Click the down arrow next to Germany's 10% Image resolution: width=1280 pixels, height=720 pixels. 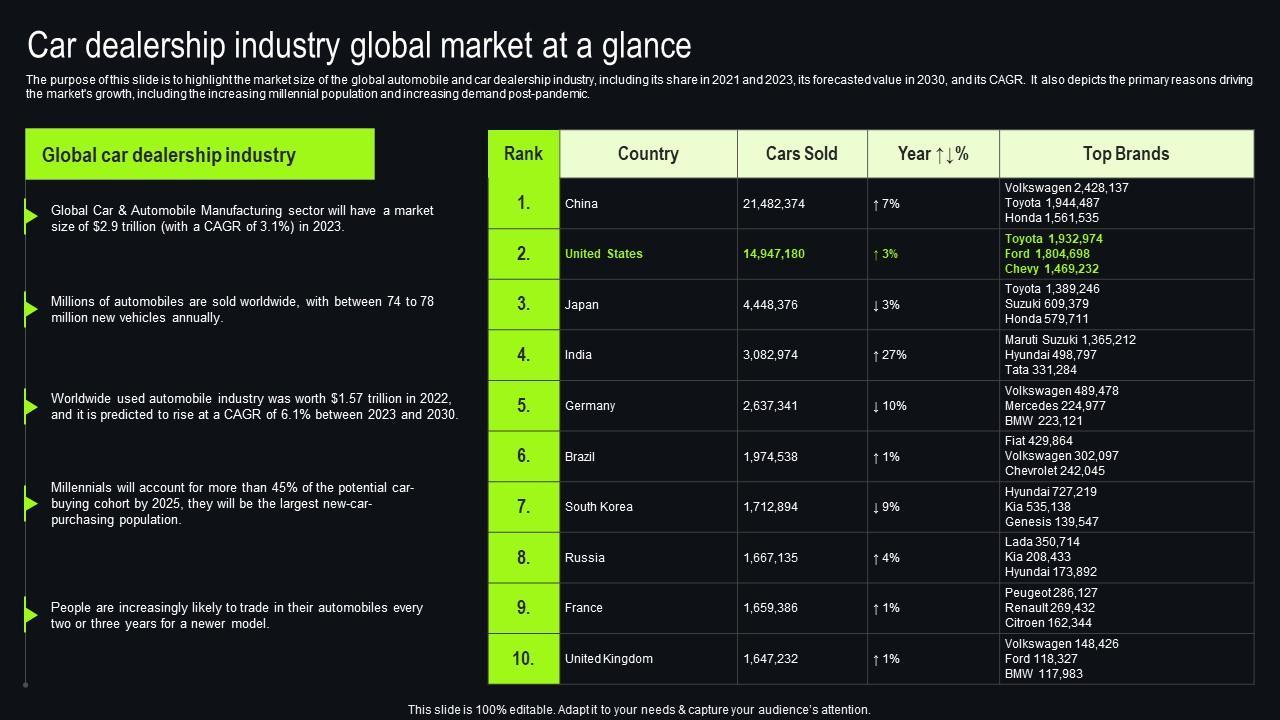pyautogui.click(x=876, y=406)
